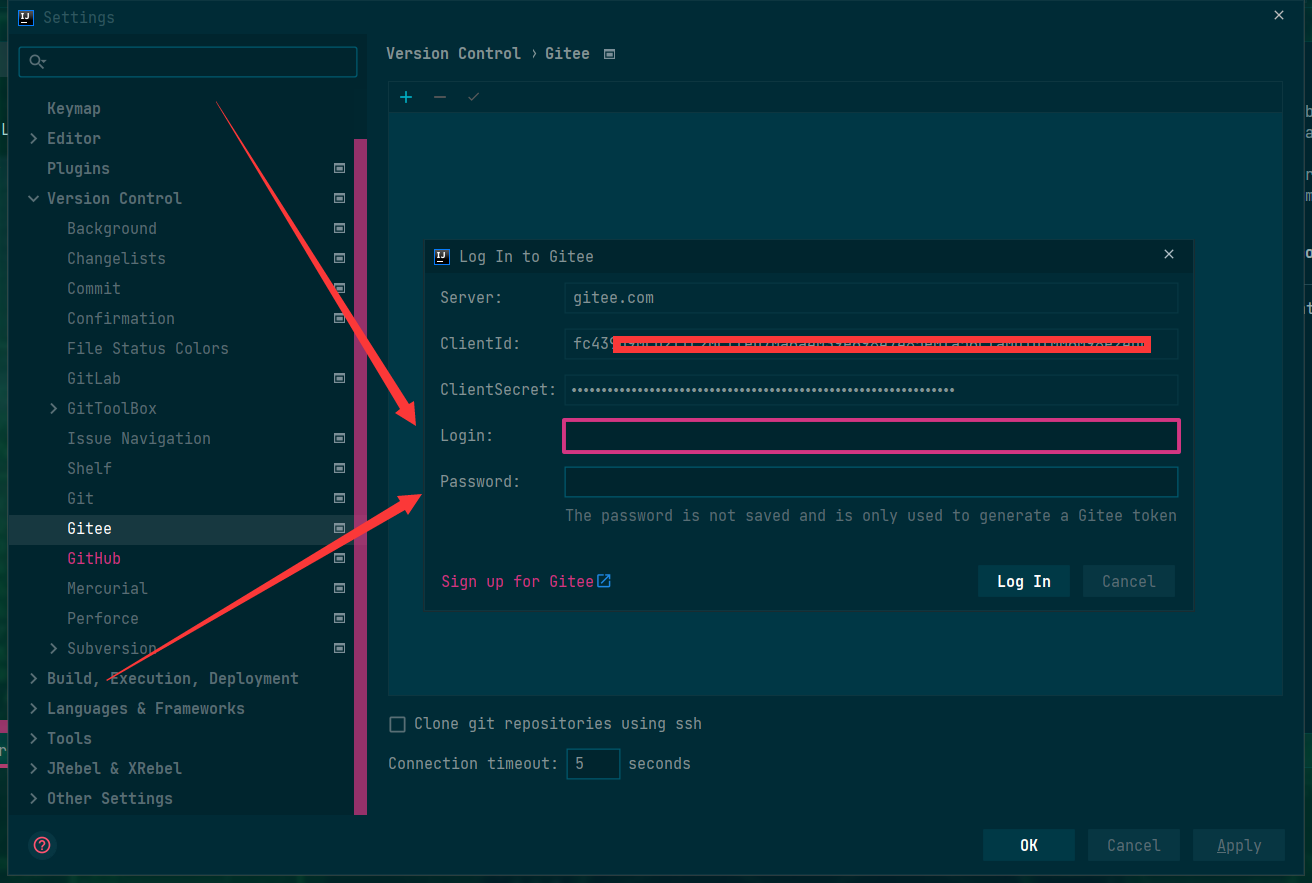Focus the Login input field
Viewport: 1312px width, 883px height.
pyautogui.click(x=871, y=436)
